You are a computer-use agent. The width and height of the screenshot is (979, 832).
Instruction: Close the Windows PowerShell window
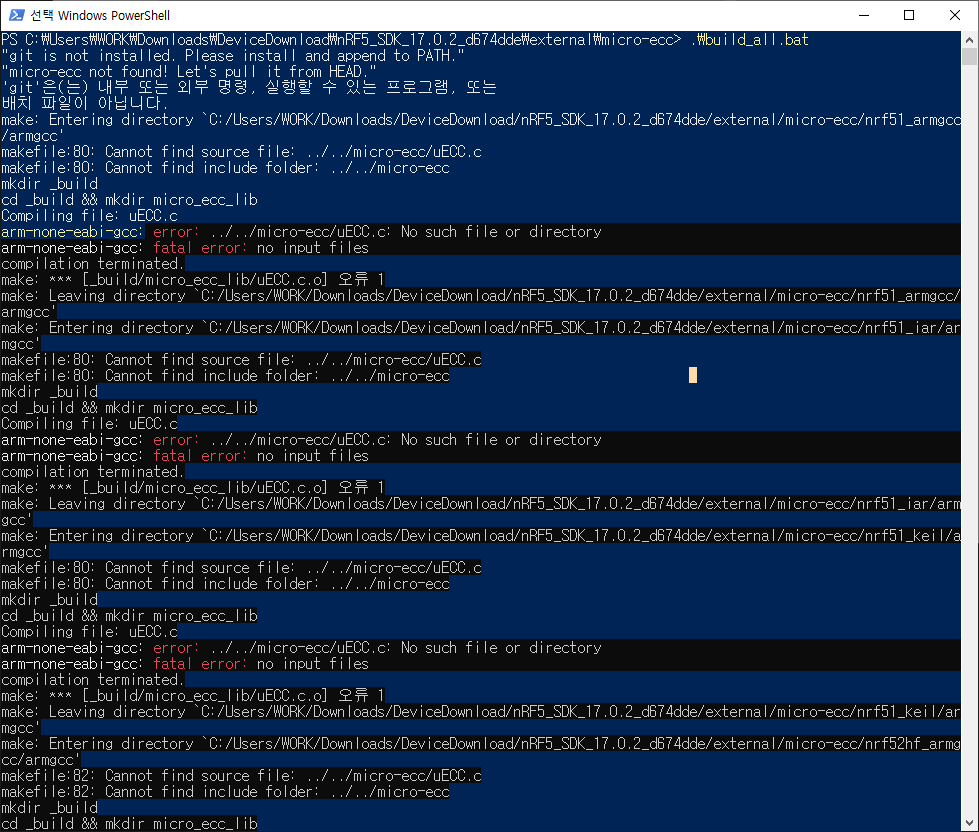coord(955,15)
